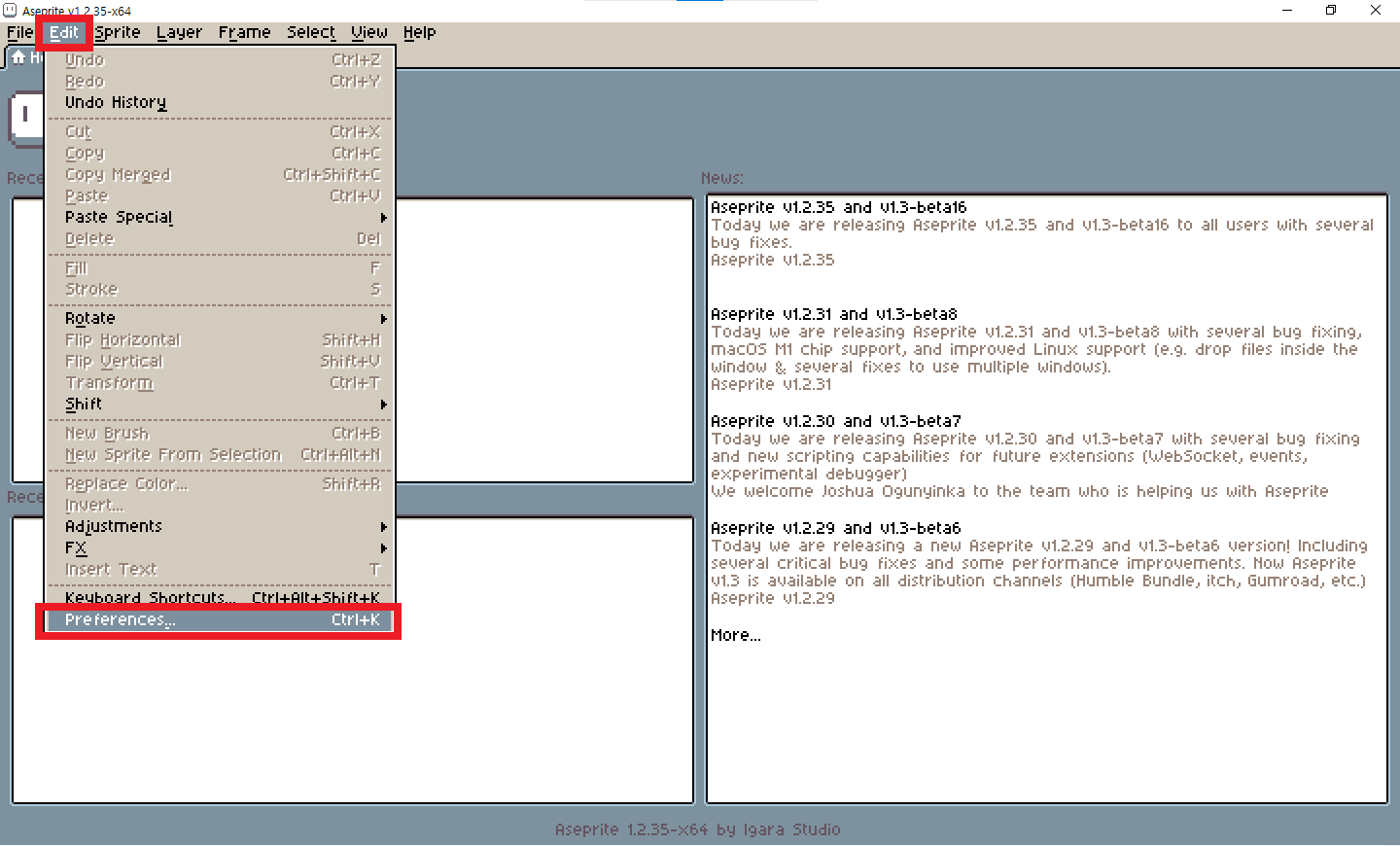Open the Layer menu

(x=179, y=32)
